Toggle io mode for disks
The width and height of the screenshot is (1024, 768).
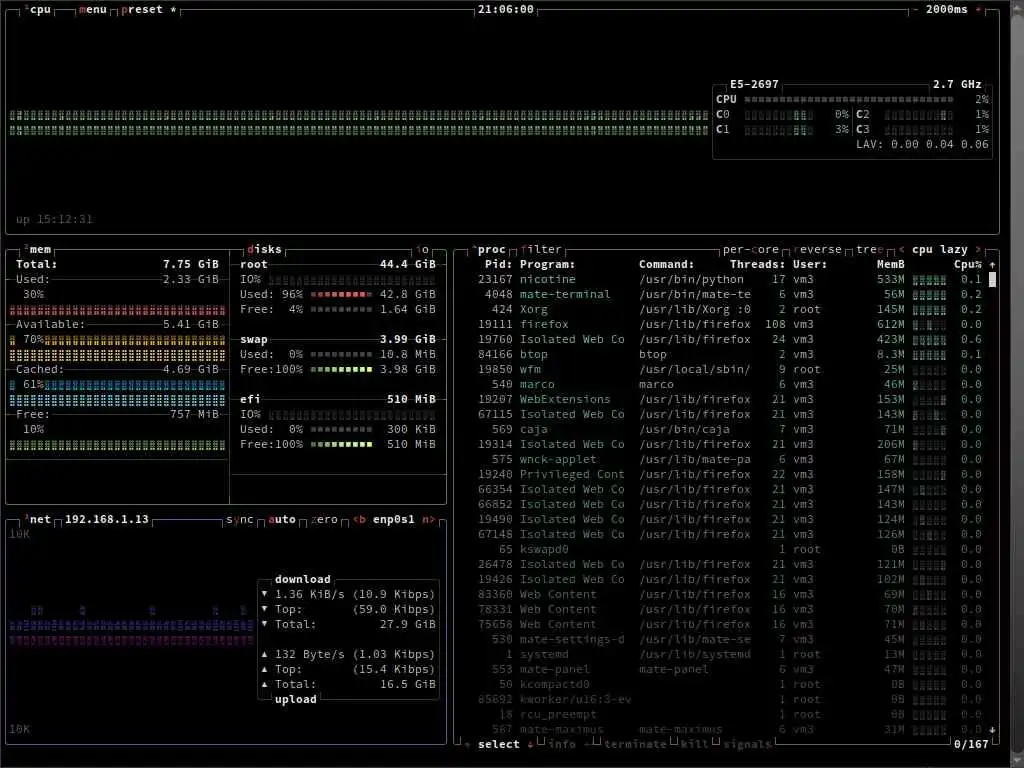click(x=423, y=249)
